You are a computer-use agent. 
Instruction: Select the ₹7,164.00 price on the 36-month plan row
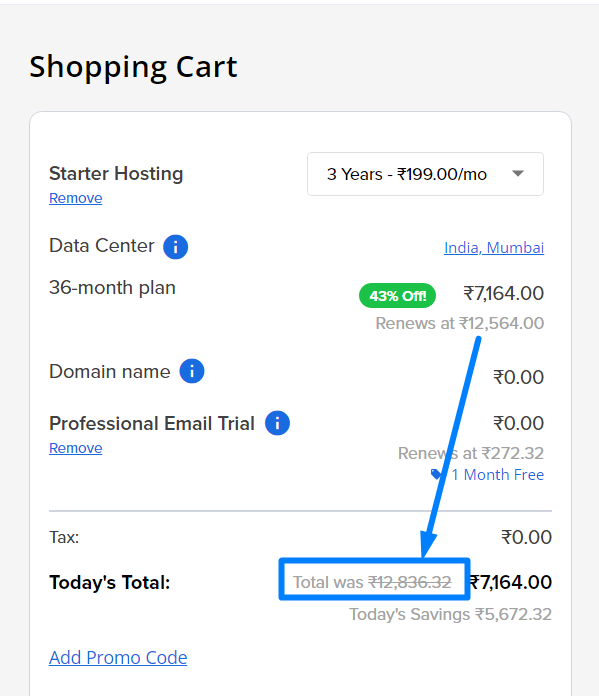pyautogui.click(x=504, y=293)
